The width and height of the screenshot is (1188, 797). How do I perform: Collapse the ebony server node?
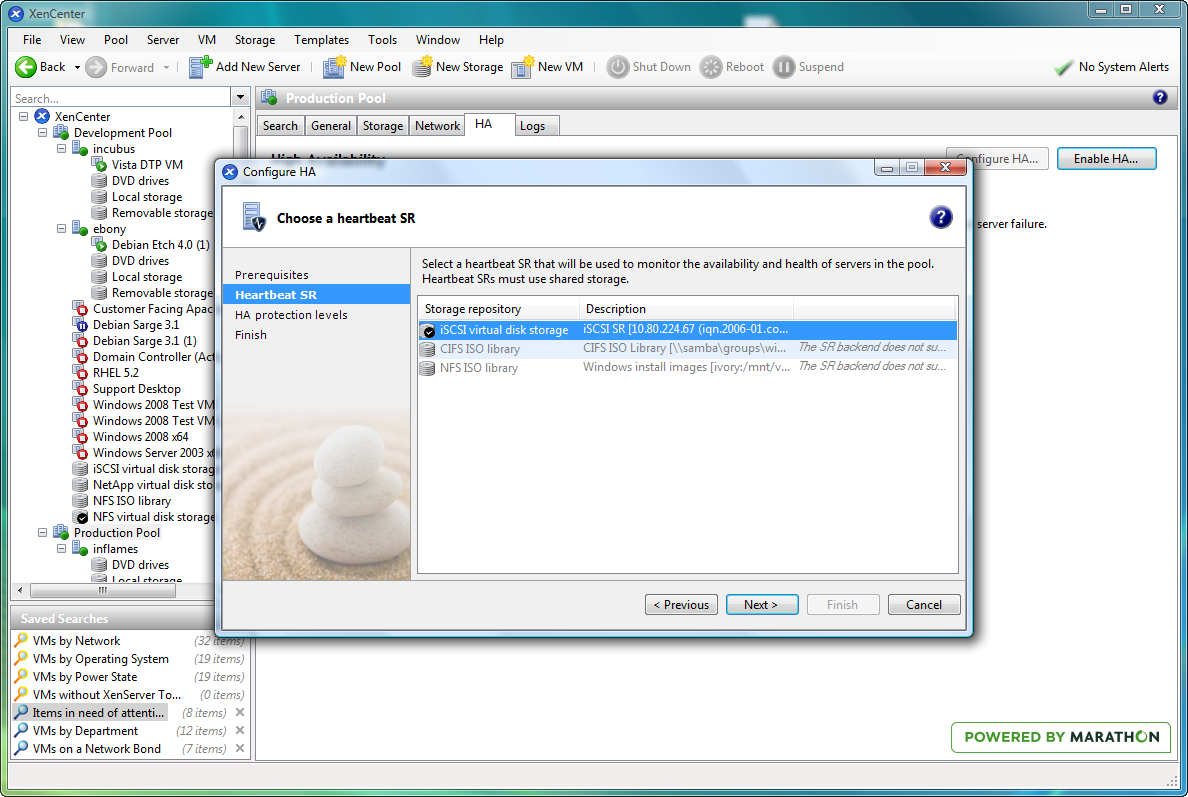coord(61,229)
